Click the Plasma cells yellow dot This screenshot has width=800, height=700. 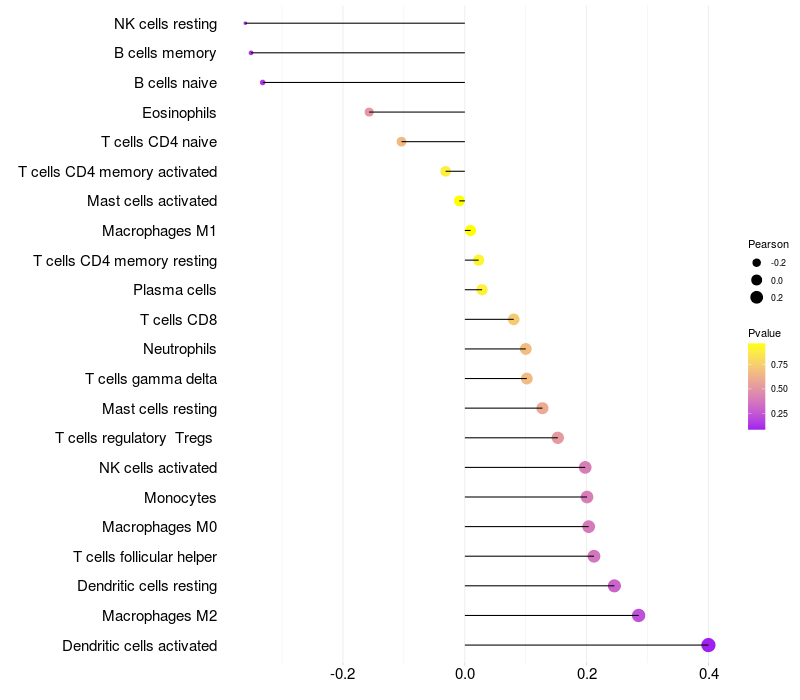pos(482,290)
